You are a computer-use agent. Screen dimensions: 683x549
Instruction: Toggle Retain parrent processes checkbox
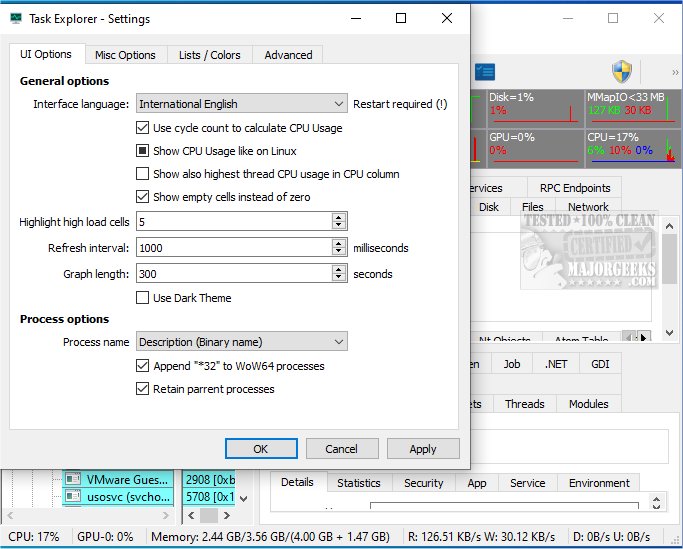[142, 389]
